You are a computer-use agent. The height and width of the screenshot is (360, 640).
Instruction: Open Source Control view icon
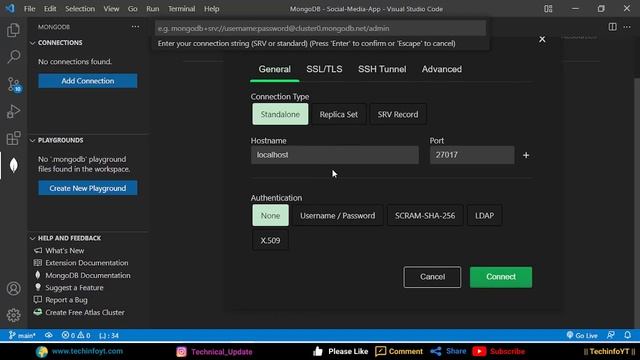tap(13, 84)
